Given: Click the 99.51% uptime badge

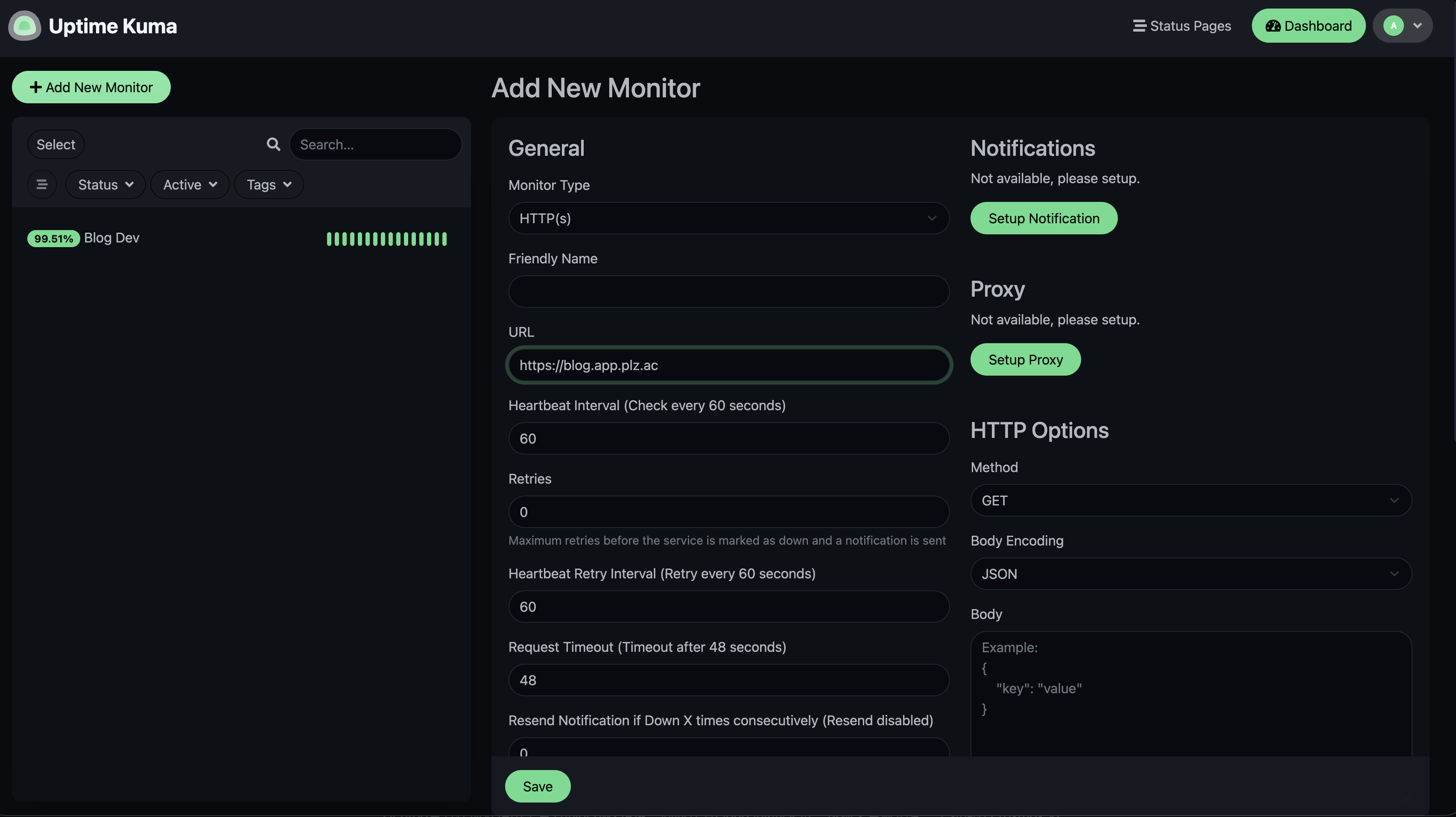Looking at the screenshot, I should point(53,239).
